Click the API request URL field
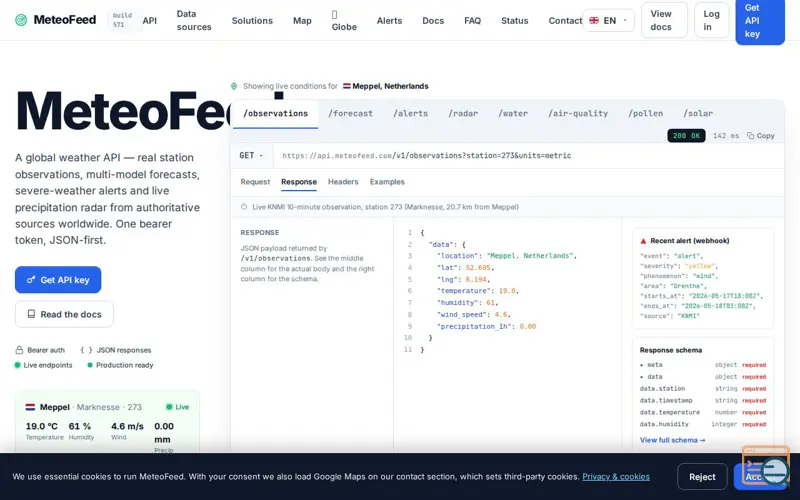Screen dimensions: 800x500 pyautogui.click(x=529, y=156)
